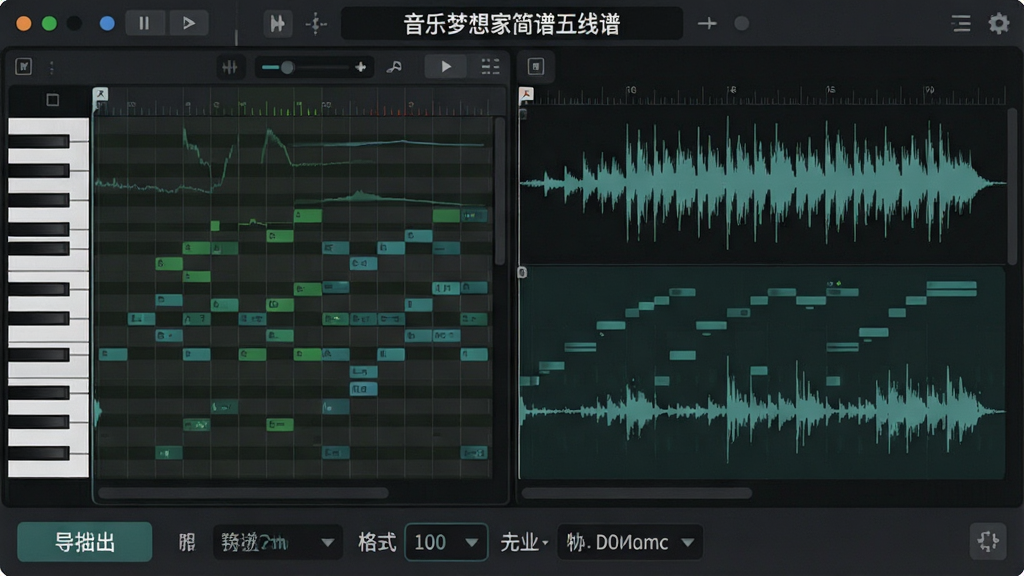Open the 獉逰2m dropdown in the bottom bar

[278, 542]
